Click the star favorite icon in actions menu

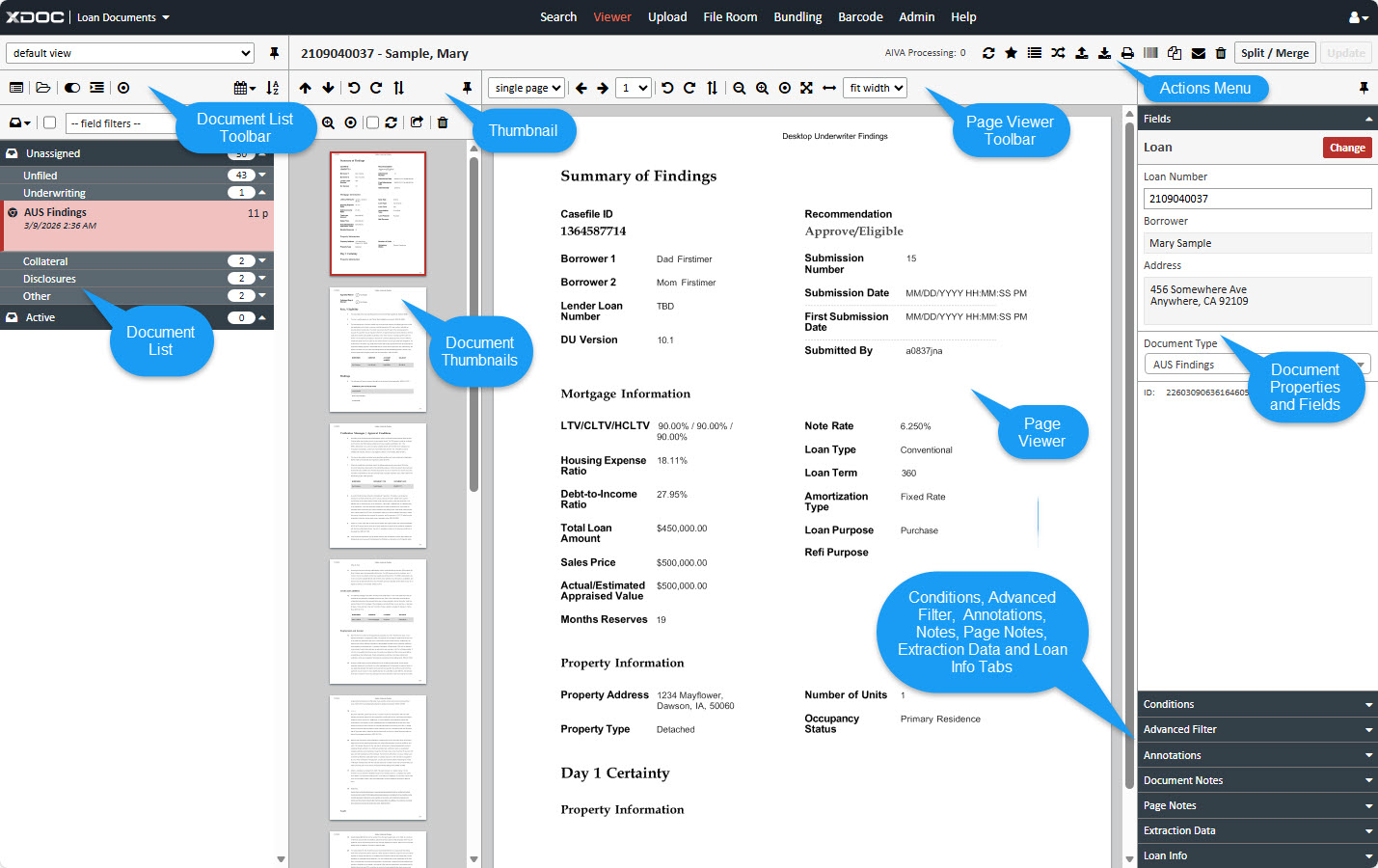click(x=1011, y=53)
